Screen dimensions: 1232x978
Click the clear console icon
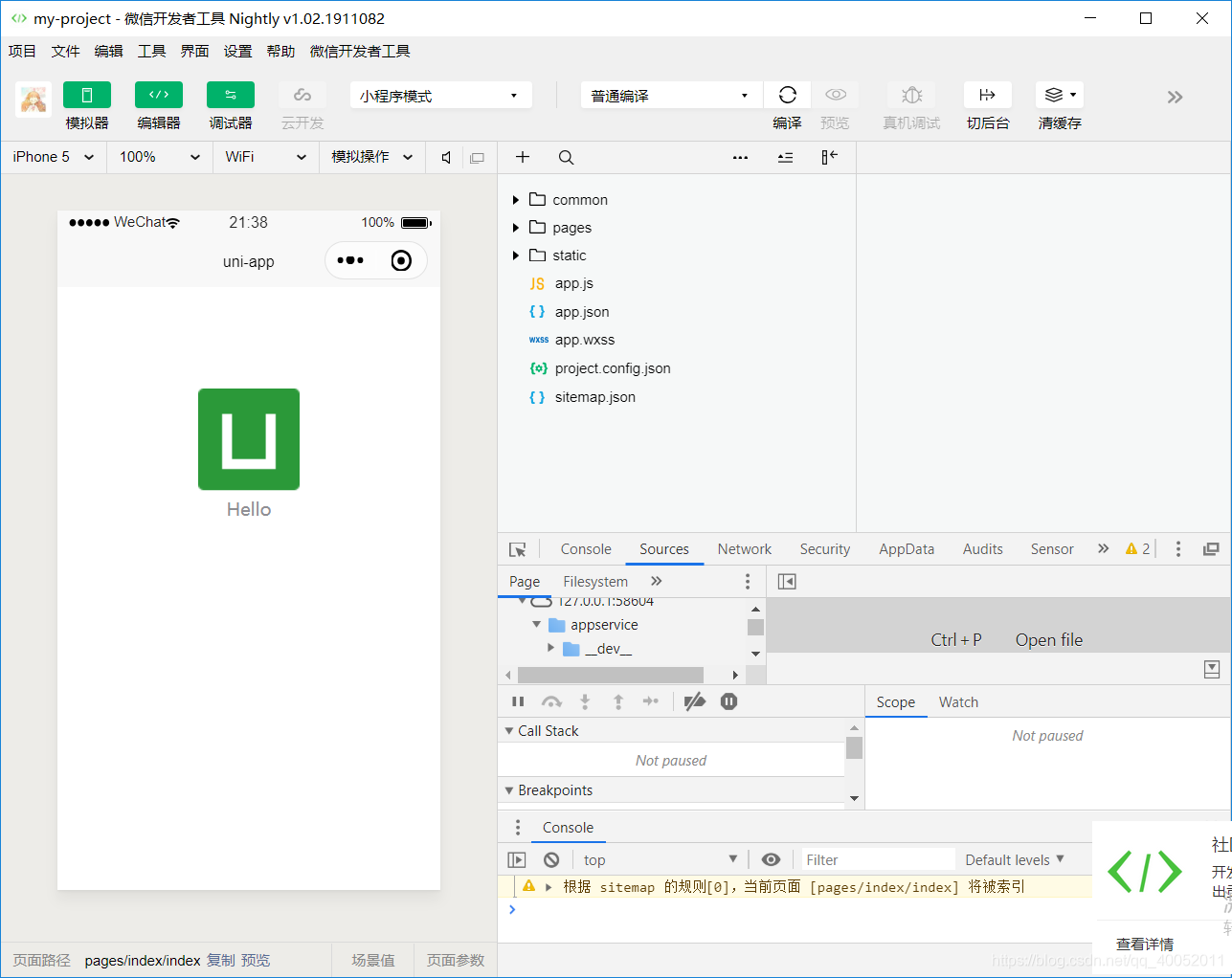pyautogui.click(x=551, y=860)
